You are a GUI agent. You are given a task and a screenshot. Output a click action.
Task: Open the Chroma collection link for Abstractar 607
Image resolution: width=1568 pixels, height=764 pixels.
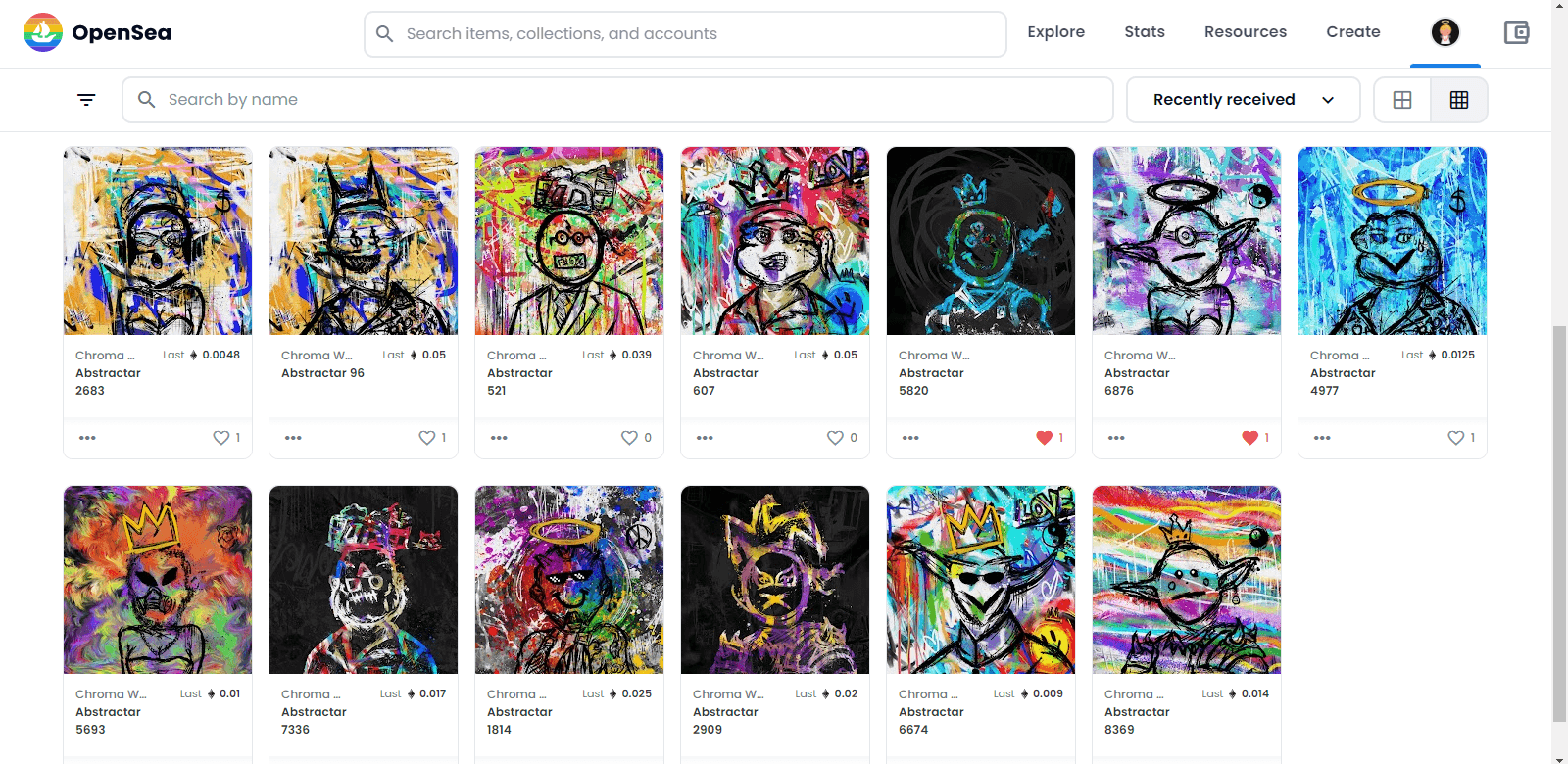coord(727,356)
